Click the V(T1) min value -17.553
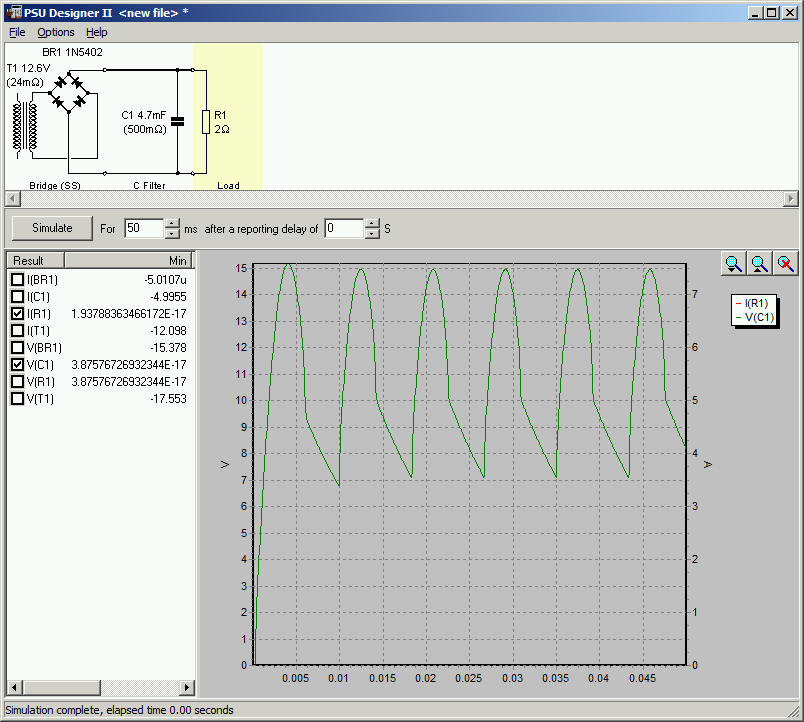 168,398
